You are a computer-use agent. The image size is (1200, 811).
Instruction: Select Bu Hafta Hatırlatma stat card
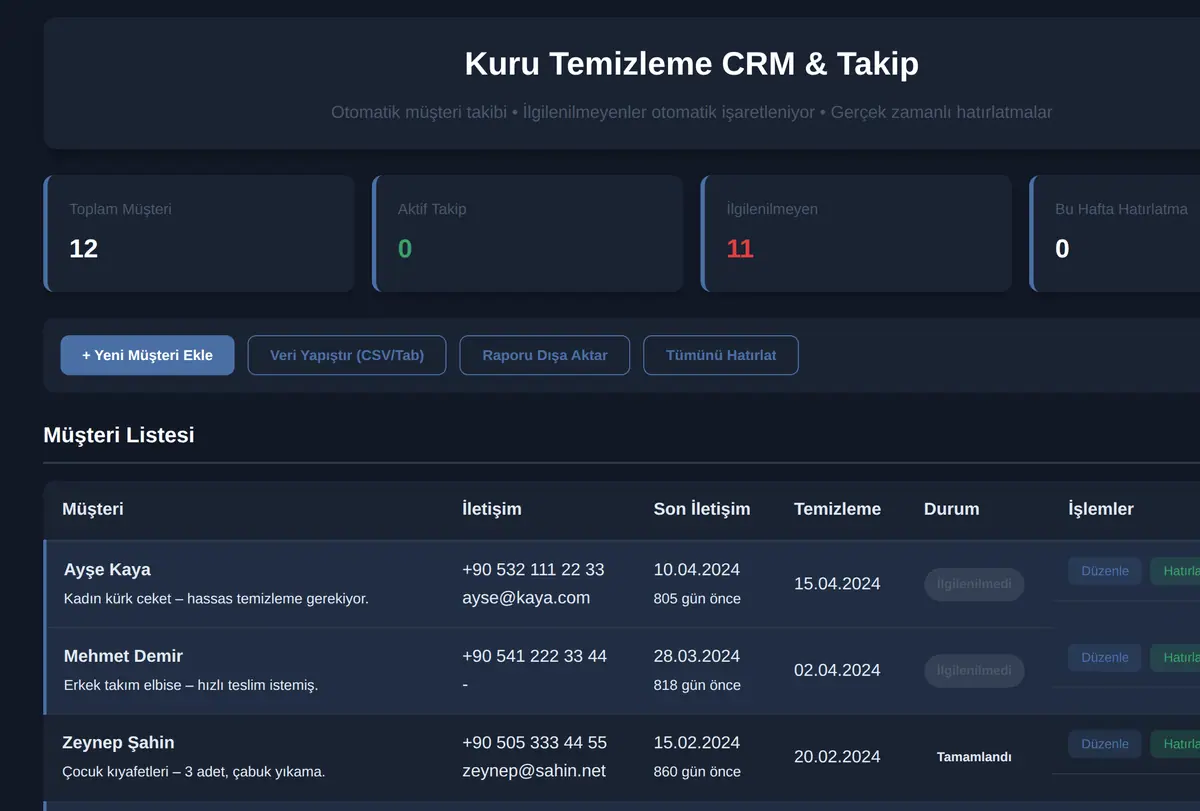coord(1115,234)
